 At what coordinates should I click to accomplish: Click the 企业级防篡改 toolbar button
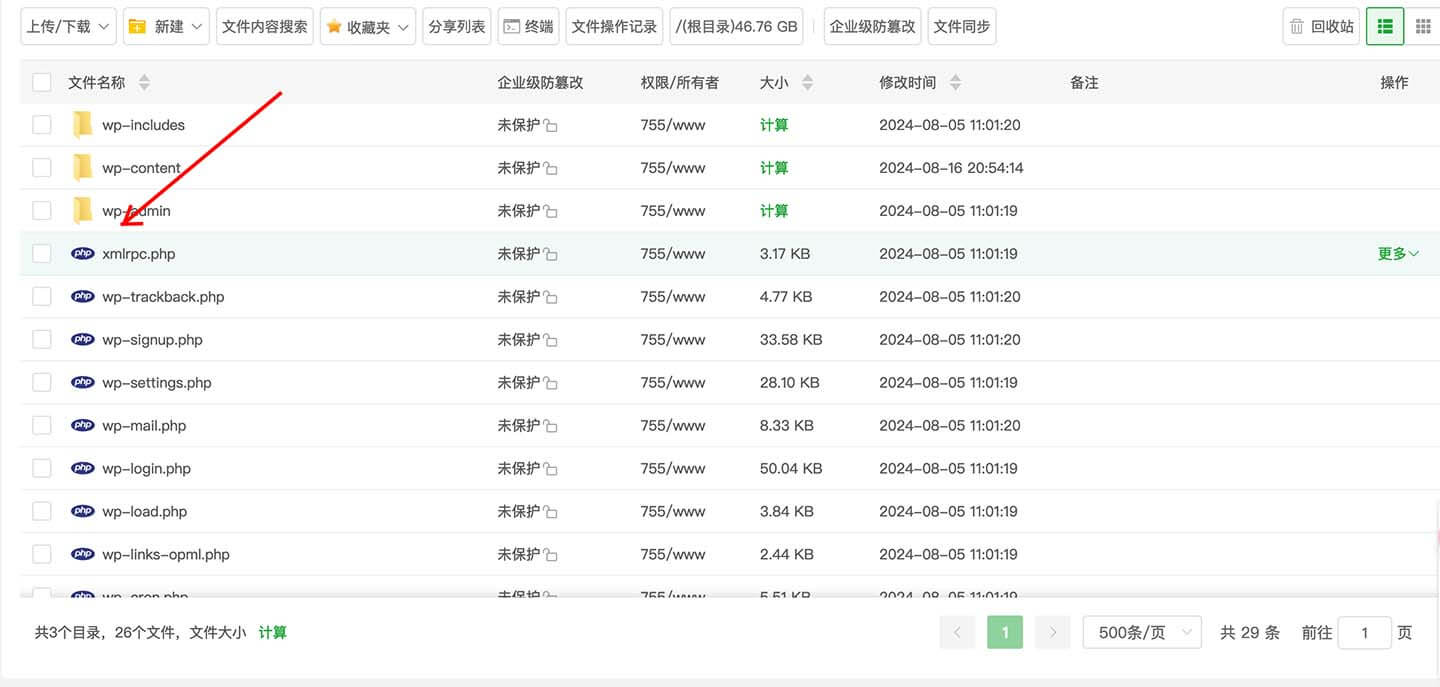(873, 27)
